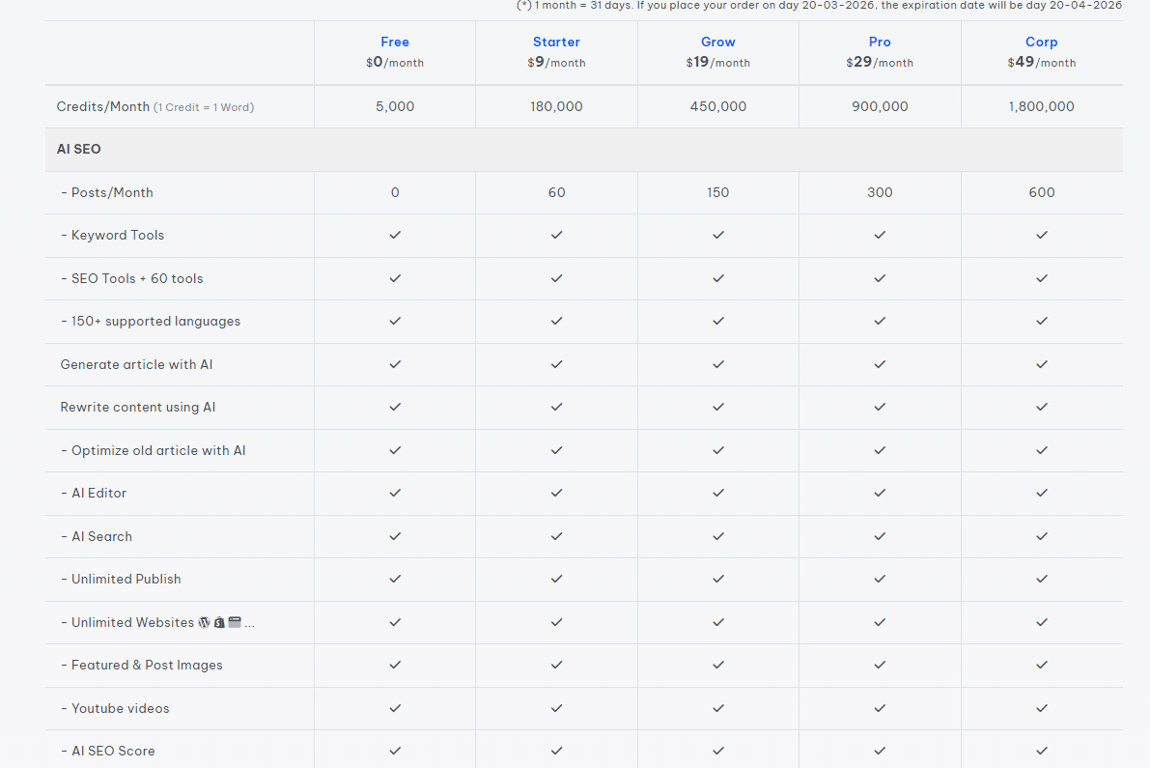1150x768 pixels.
Task: Click the Posts/Month row label
Action: pos(107,192)
